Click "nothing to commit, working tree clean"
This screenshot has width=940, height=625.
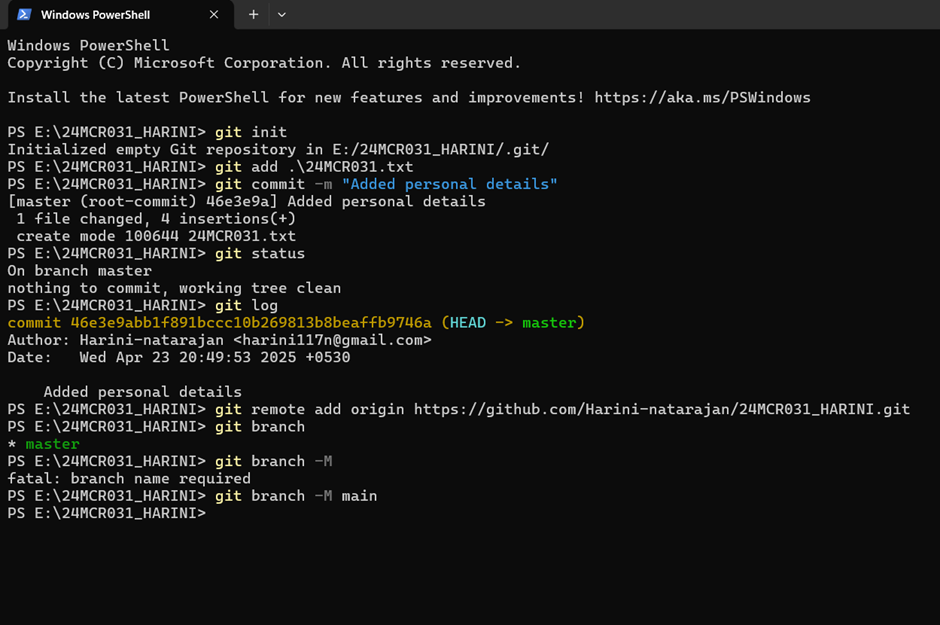point(174,288)
